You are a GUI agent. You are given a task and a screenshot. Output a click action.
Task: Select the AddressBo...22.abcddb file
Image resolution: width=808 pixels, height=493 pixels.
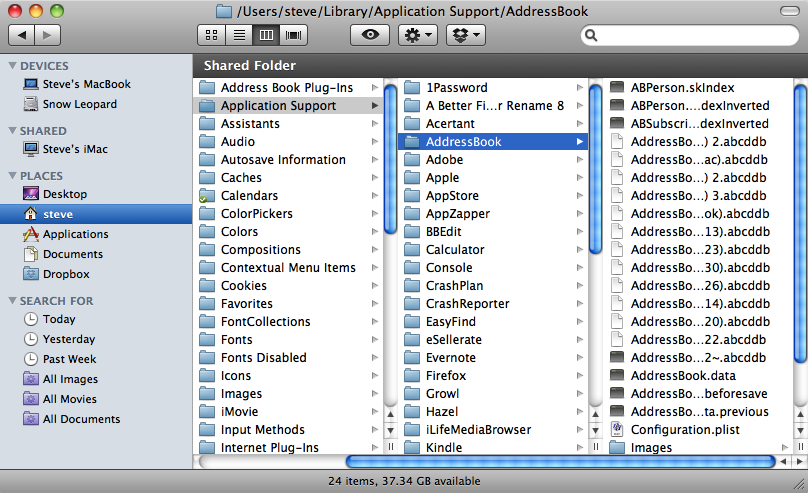click(698, 339)
